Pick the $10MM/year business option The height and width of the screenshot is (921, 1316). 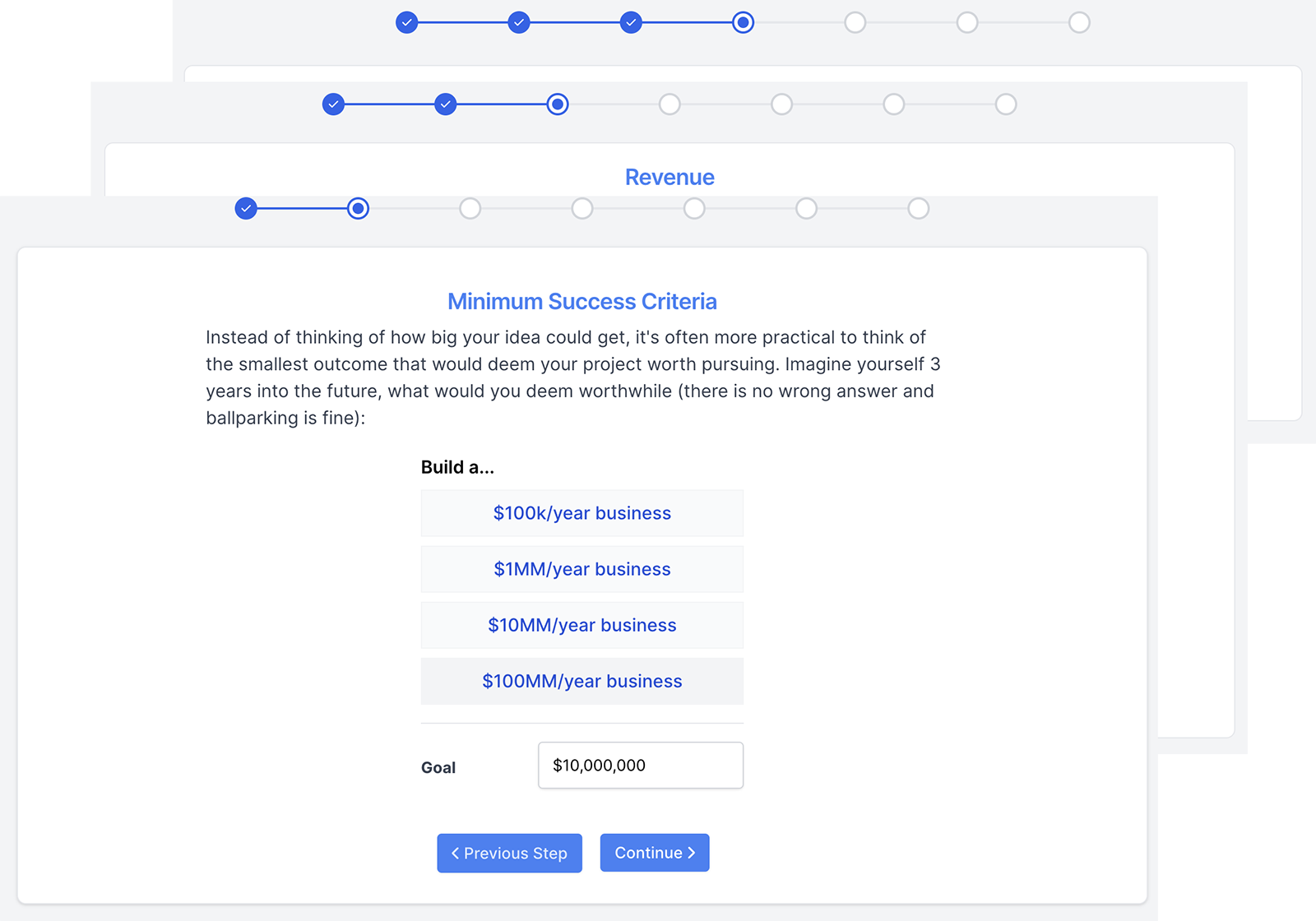(582, 625)
